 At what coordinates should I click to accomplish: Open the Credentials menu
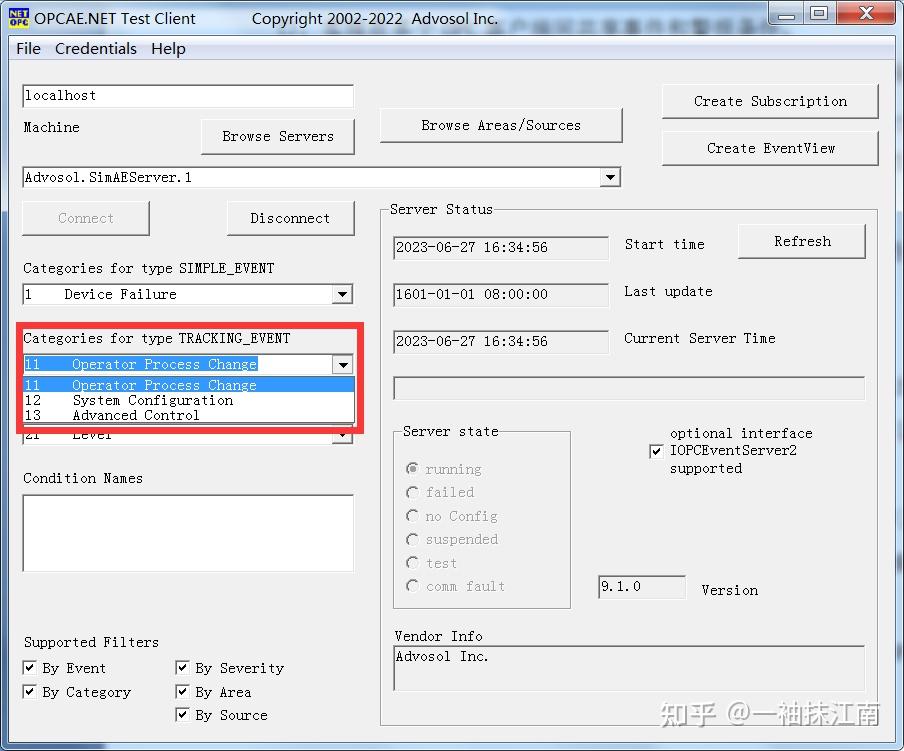96,48
